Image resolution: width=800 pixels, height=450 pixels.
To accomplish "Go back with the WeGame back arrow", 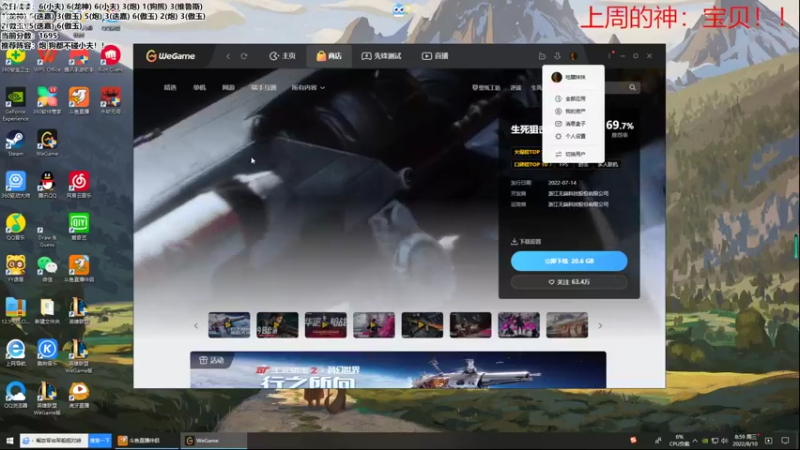I will (228, 56).
